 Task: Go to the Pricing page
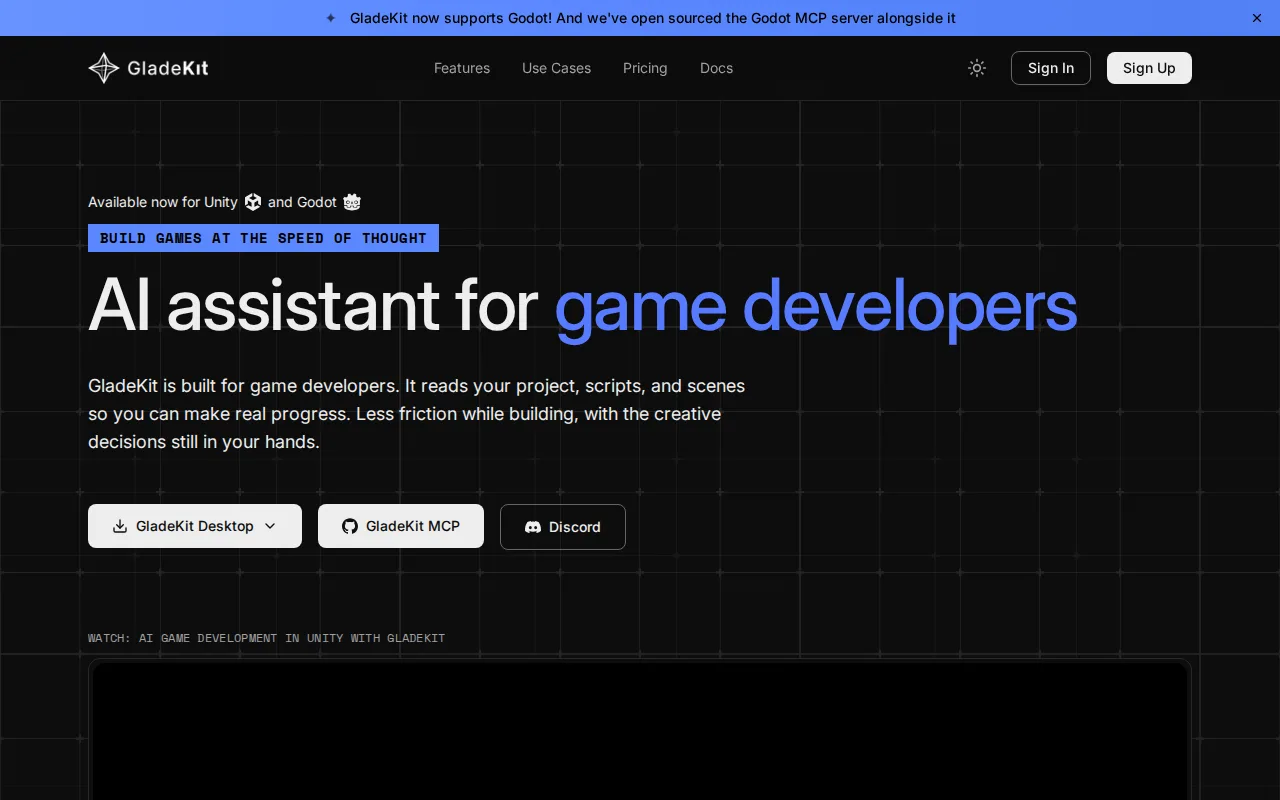(645, 68)
